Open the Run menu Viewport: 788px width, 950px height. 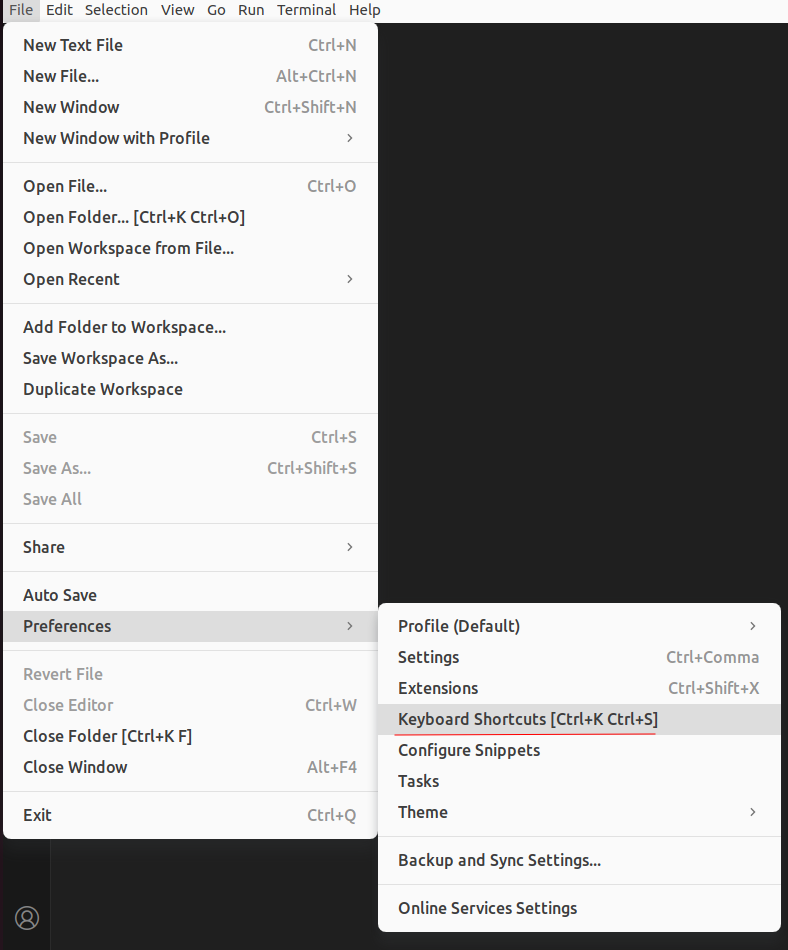[250, 10]
